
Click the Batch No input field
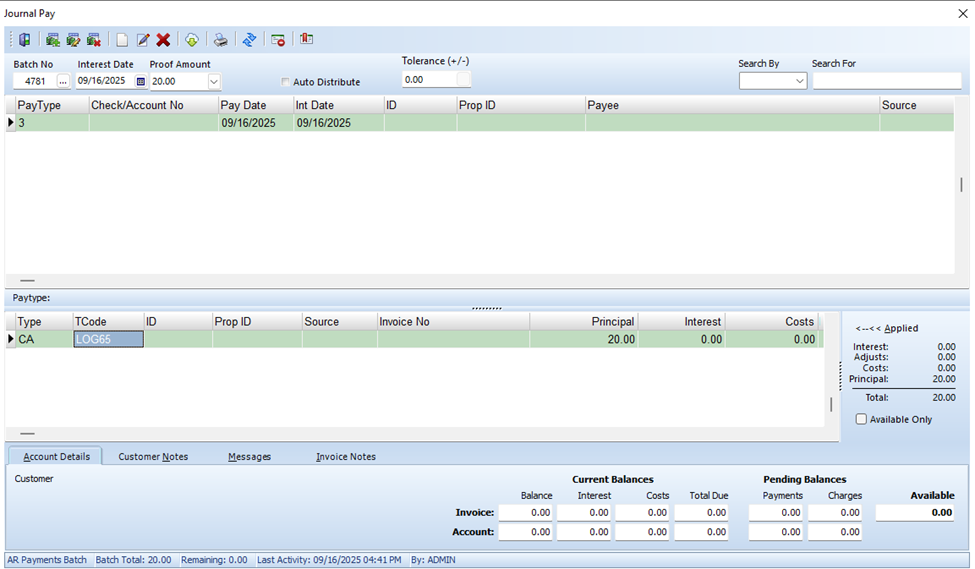(35, 81)
